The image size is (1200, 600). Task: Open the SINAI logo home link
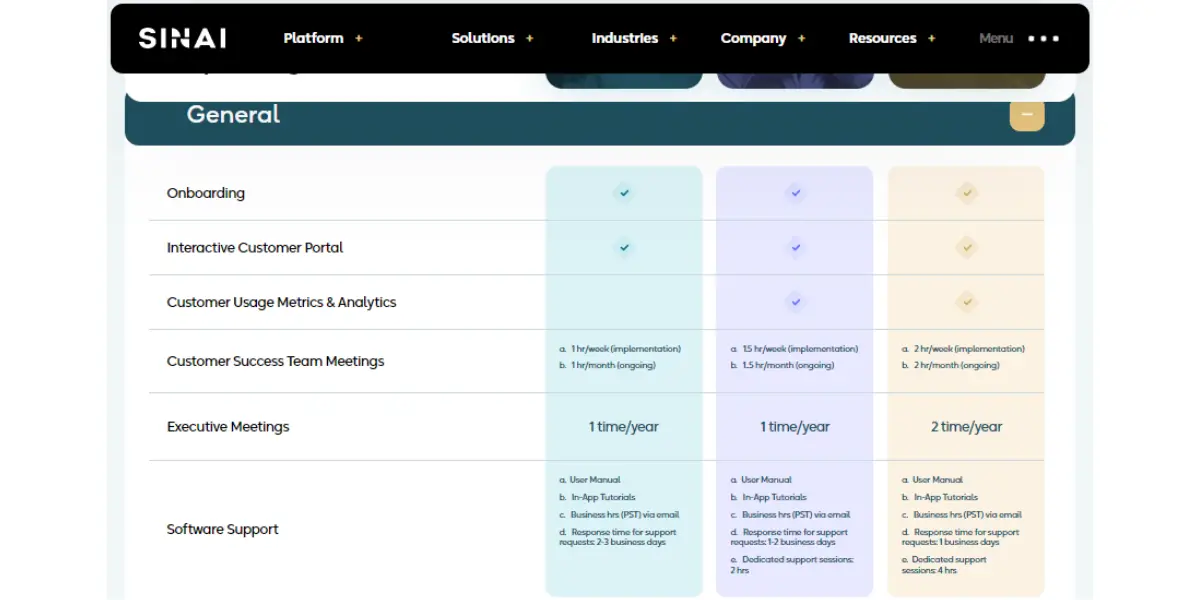(x=182, y=38)
